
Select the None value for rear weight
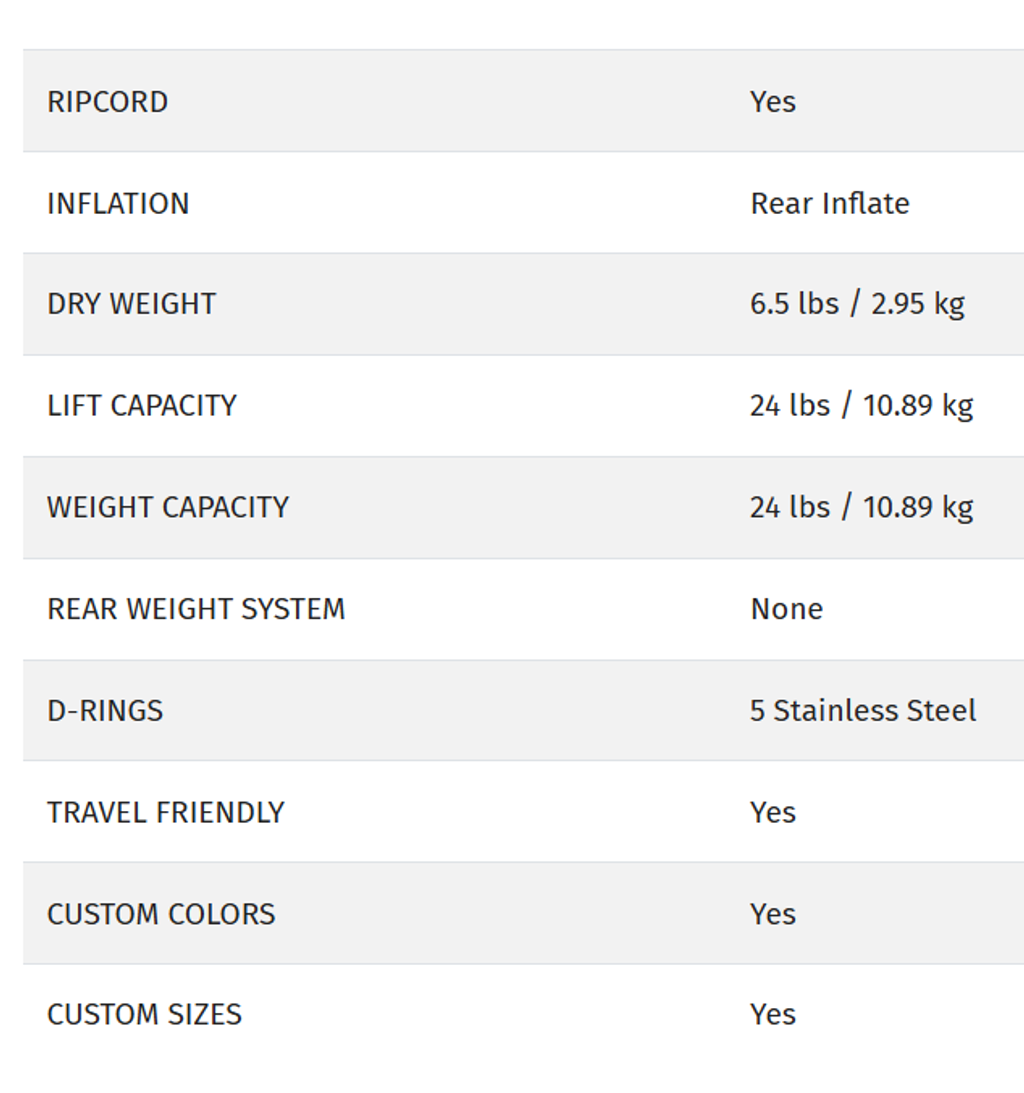[x=787, y=609]
